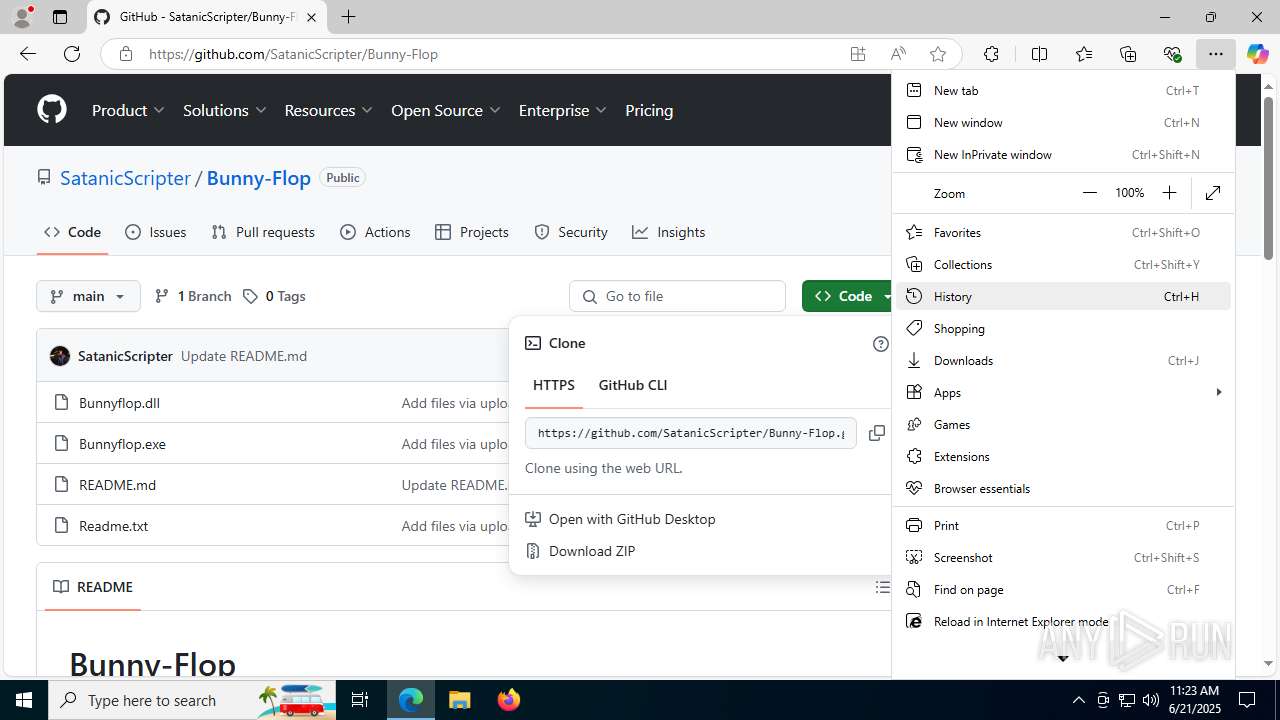Open the profile icon in title bar

22,17
